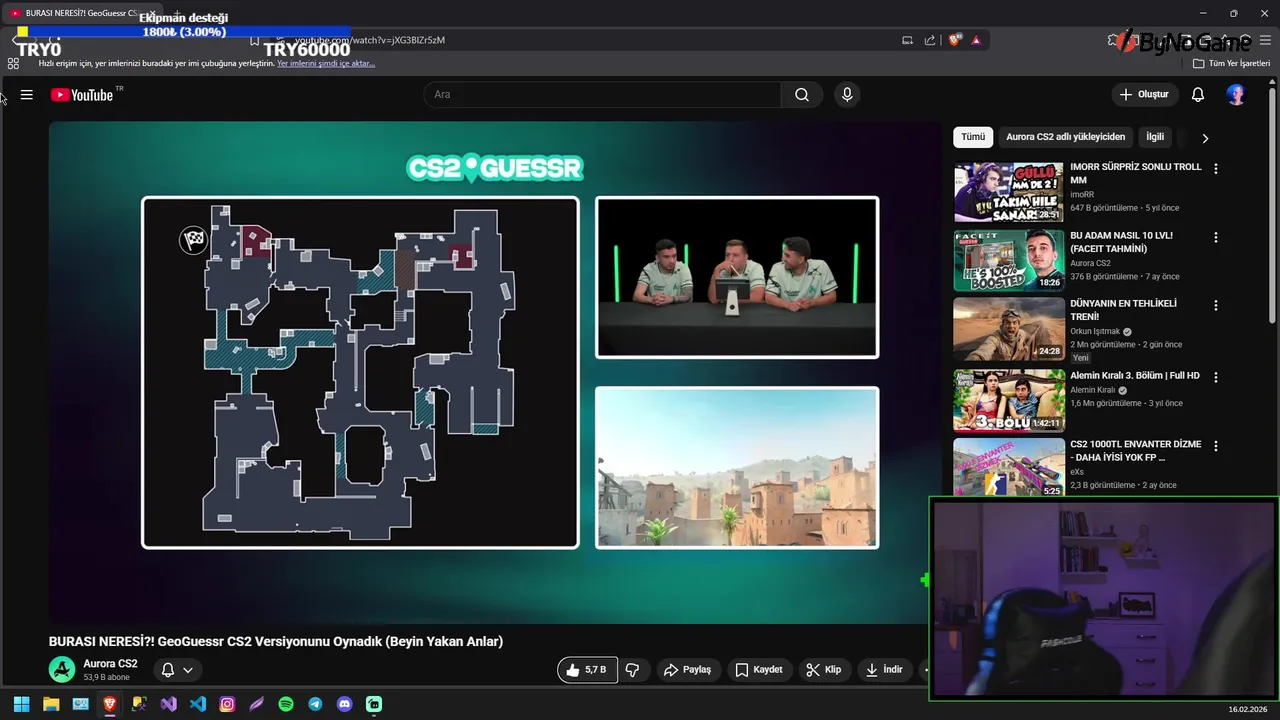Open Visual Studio Code from the taskbar

(198, 704)
